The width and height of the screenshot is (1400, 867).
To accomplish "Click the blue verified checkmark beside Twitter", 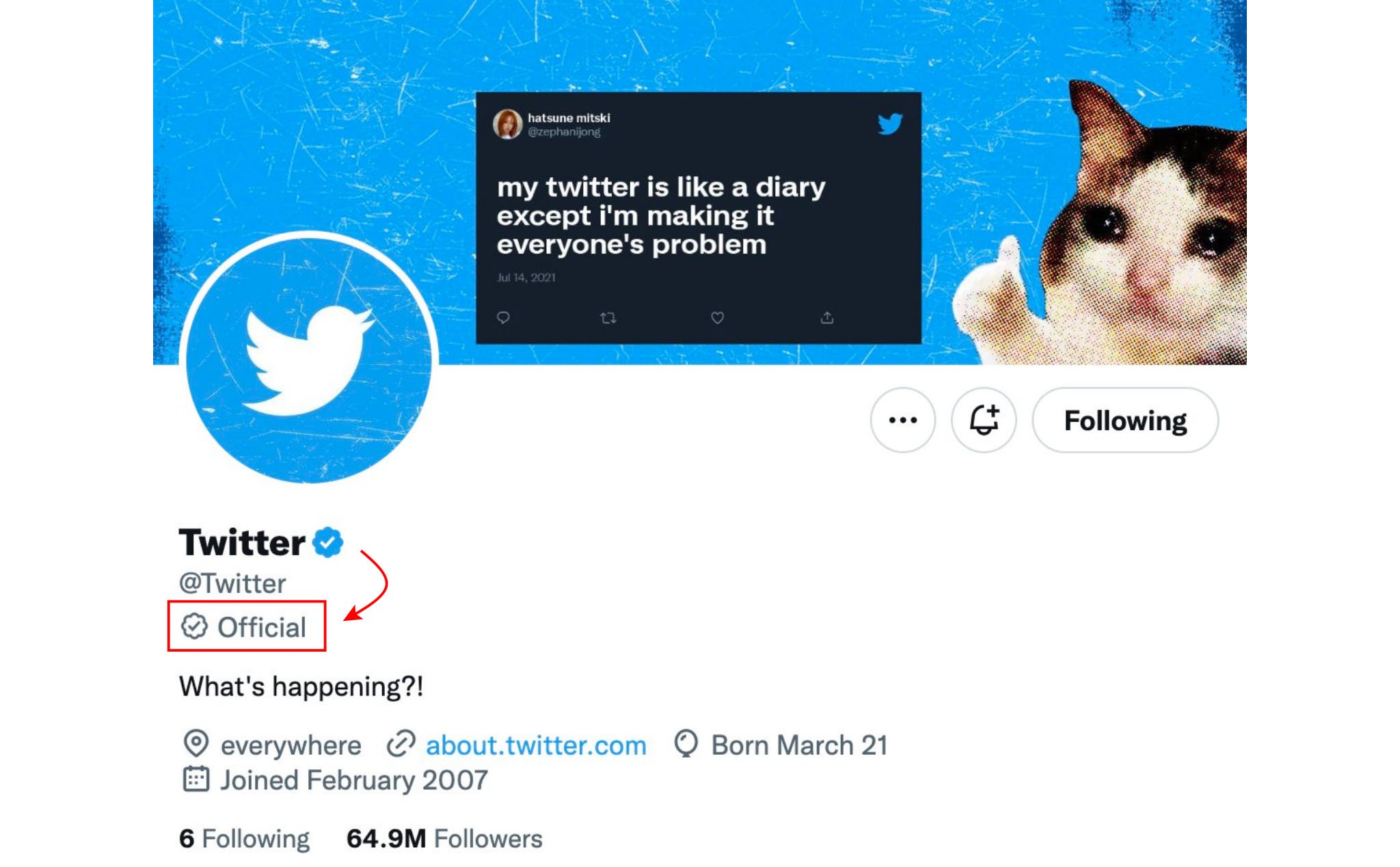I will coord(328,542).
